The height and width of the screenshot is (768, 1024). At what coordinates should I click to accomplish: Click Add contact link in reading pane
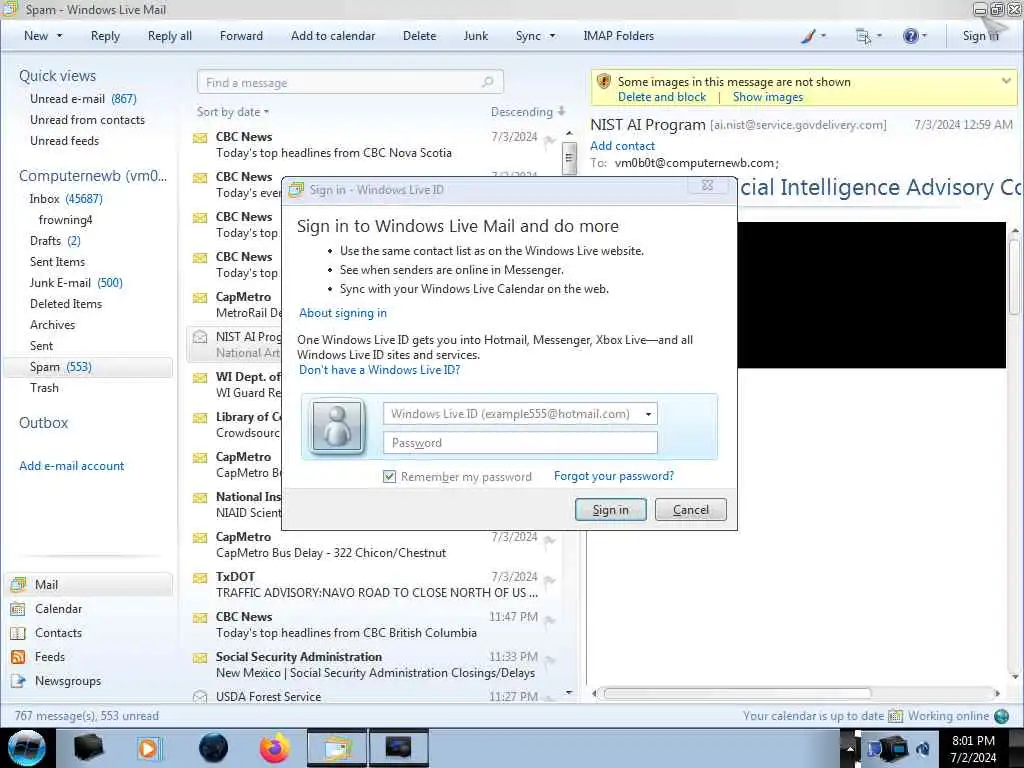pyautogui.click(x=622, y=146)
